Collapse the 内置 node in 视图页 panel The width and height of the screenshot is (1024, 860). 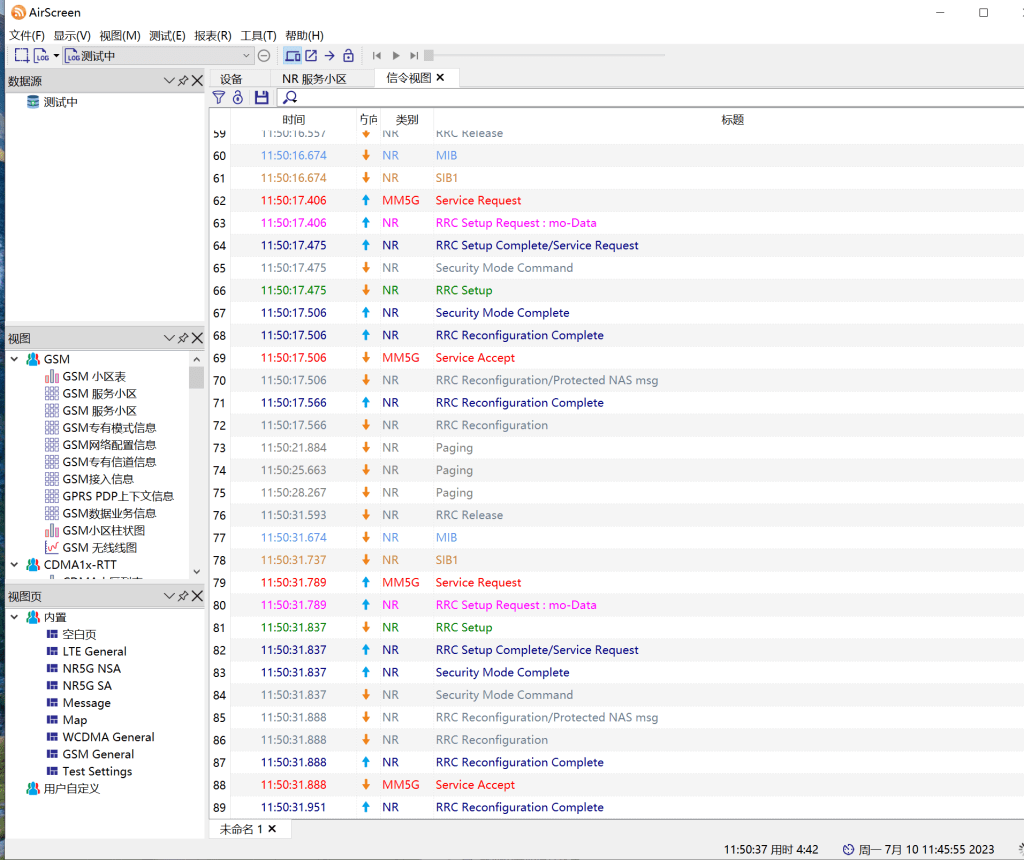(15, 617)
